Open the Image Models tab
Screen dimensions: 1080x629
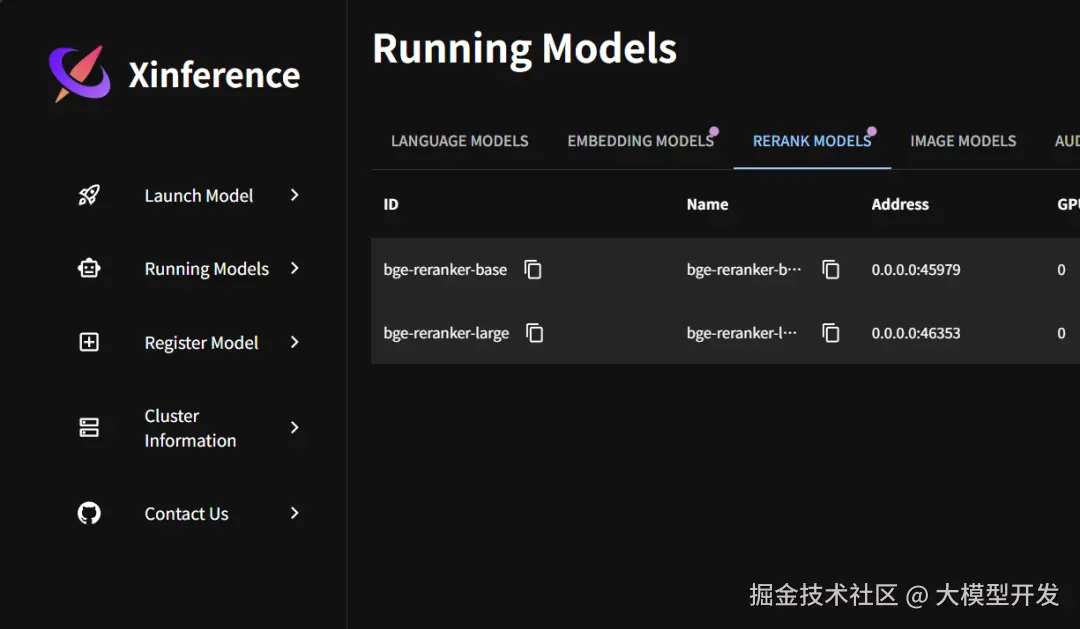click(963, 141)
